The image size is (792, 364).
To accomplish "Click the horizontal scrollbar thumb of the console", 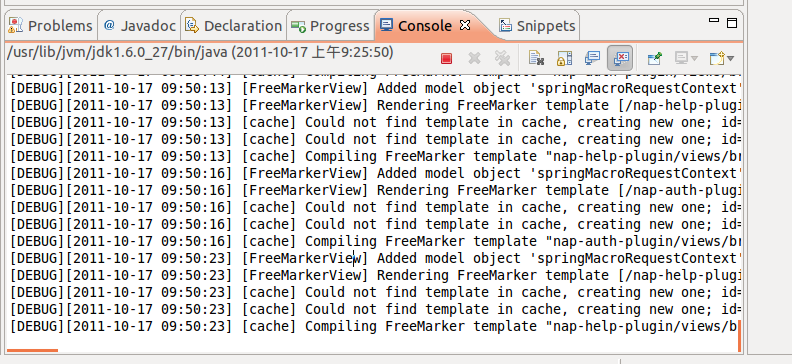I will 32,350.
